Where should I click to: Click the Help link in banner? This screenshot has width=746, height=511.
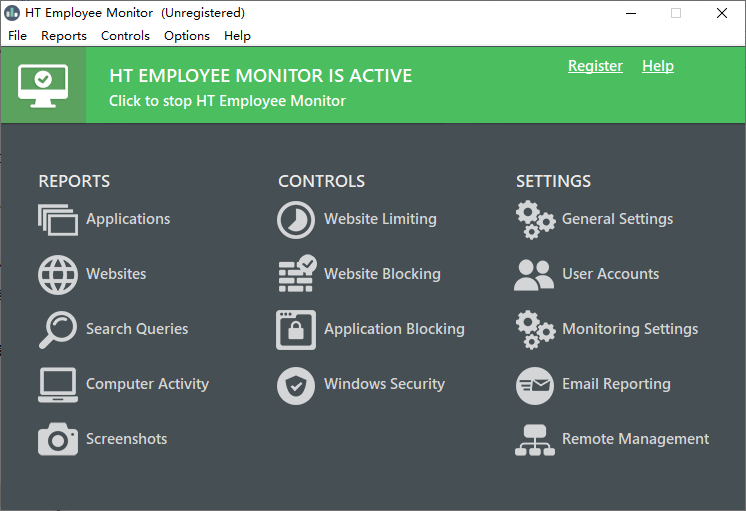pos(657,66)
